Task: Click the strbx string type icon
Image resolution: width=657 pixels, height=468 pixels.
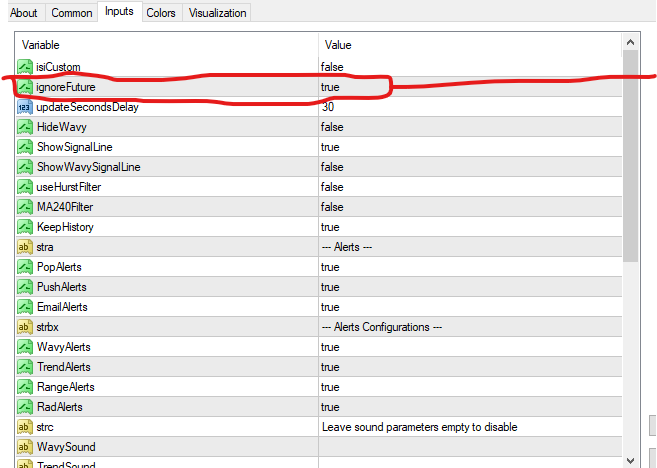Action: (25, 327)
